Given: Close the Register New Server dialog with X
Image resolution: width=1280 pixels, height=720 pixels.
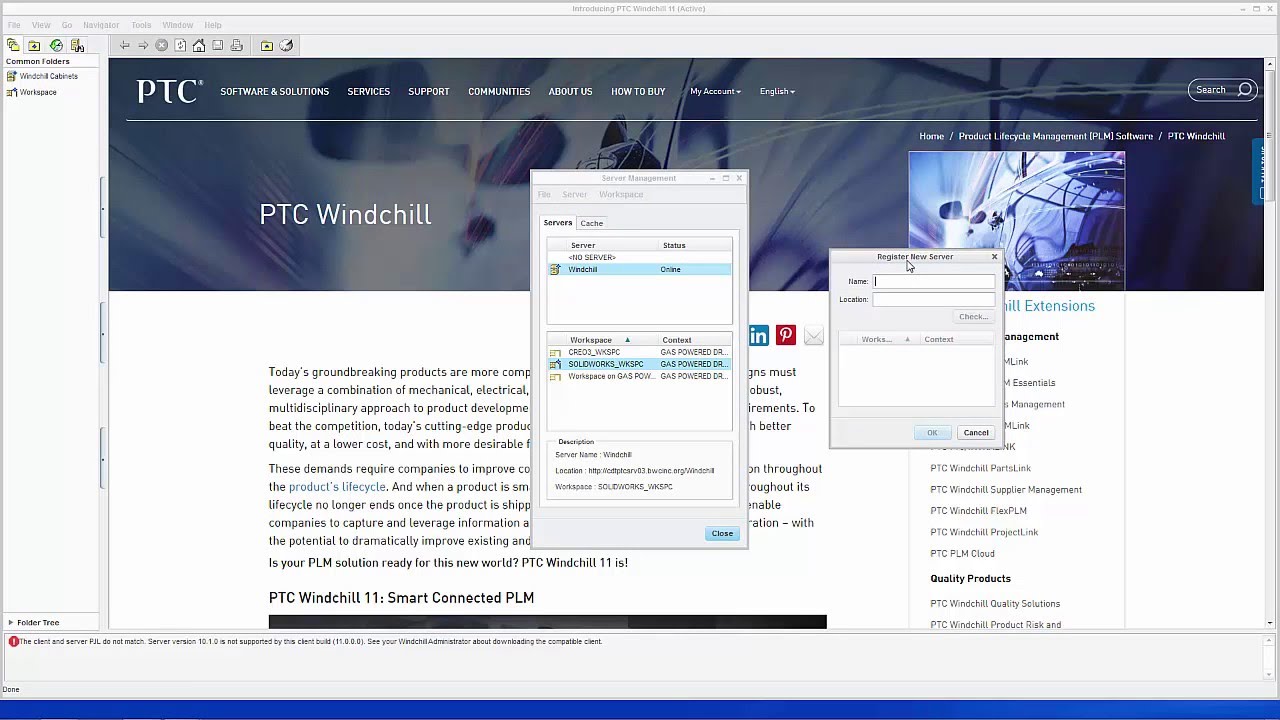Looking at the screenshot, I should tap(994, 257).
